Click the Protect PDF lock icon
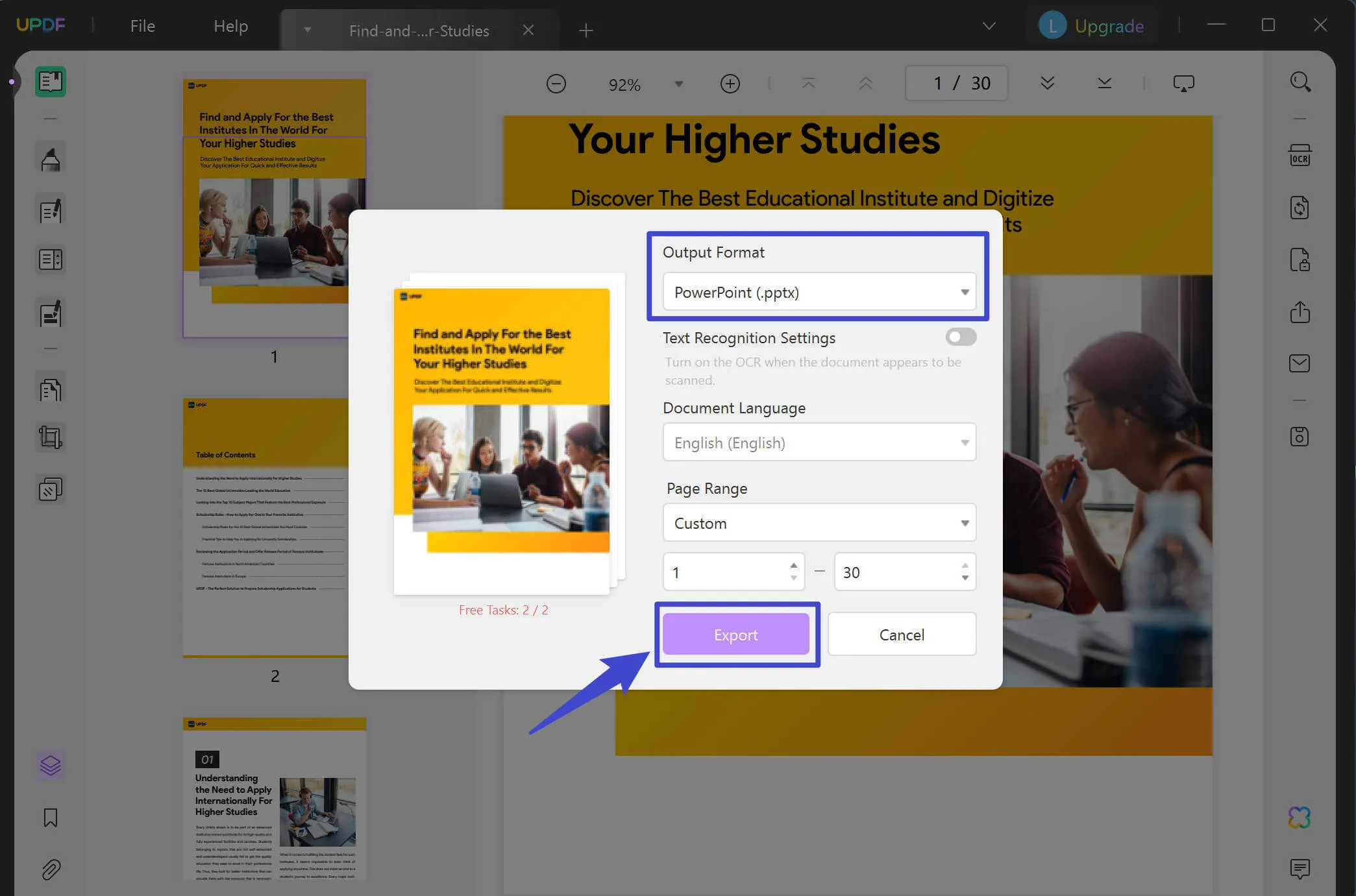1356x896 pixels. click(x=1300, y=260)
